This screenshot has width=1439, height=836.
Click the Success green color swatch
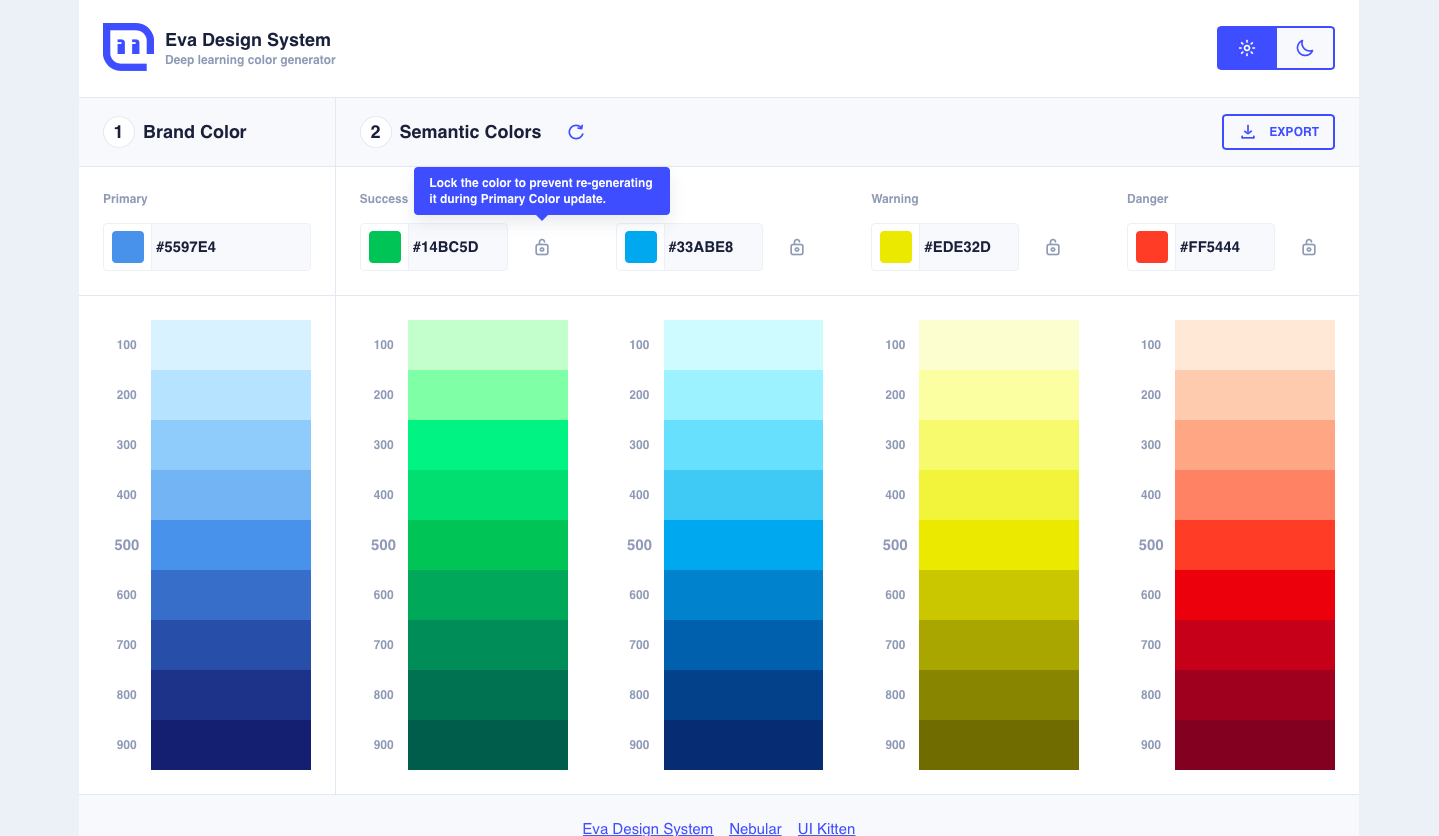(x=385, y=247)
